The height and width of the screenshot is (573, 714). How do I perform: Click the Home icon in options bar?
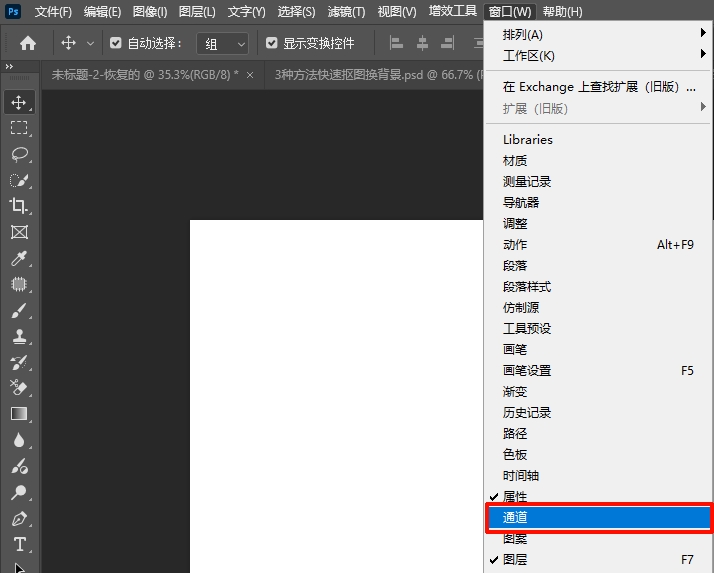click(x=28, y=43)
